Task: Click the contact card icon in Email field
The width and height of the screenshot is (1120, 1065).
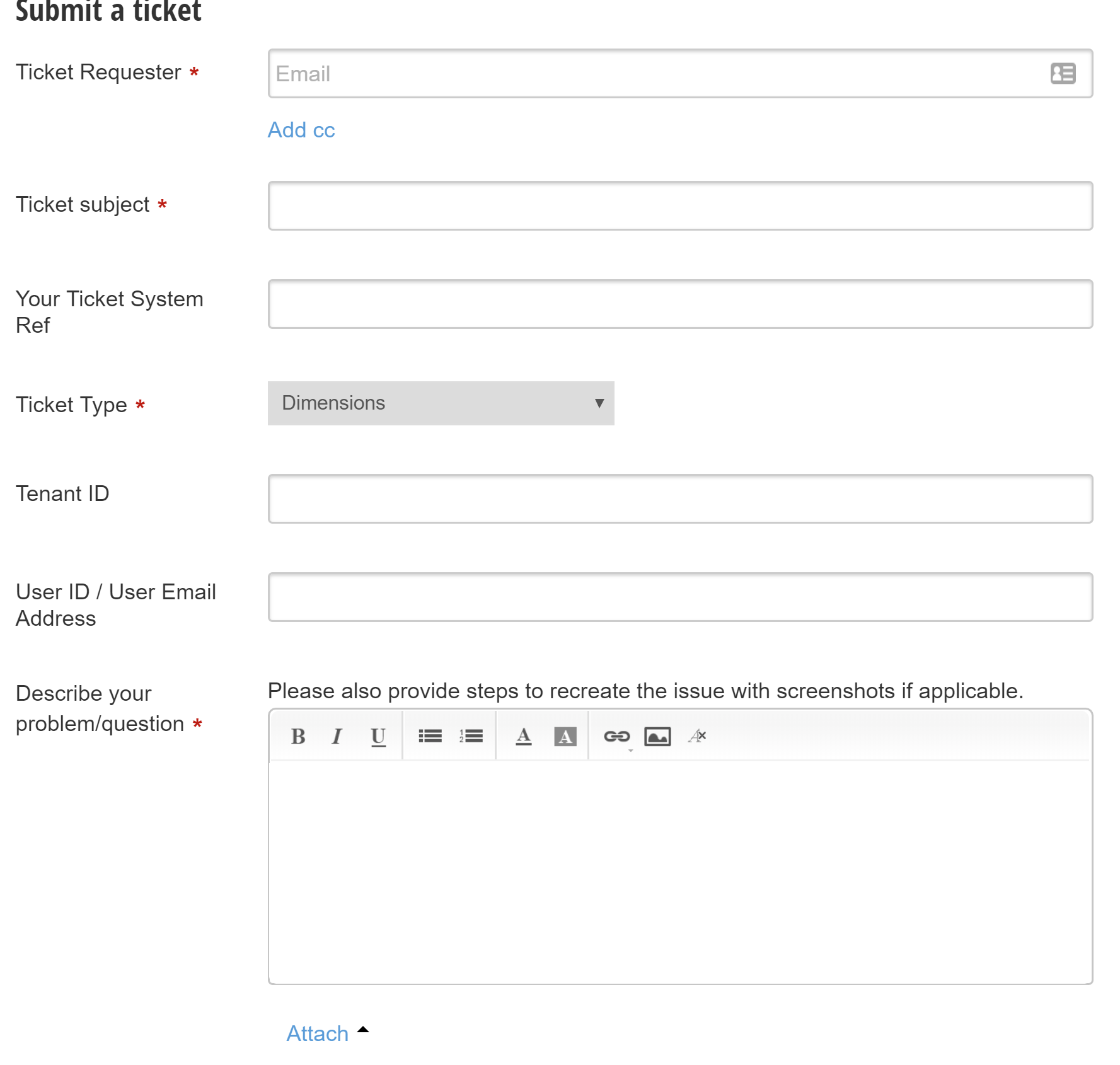Action: 1062,74
